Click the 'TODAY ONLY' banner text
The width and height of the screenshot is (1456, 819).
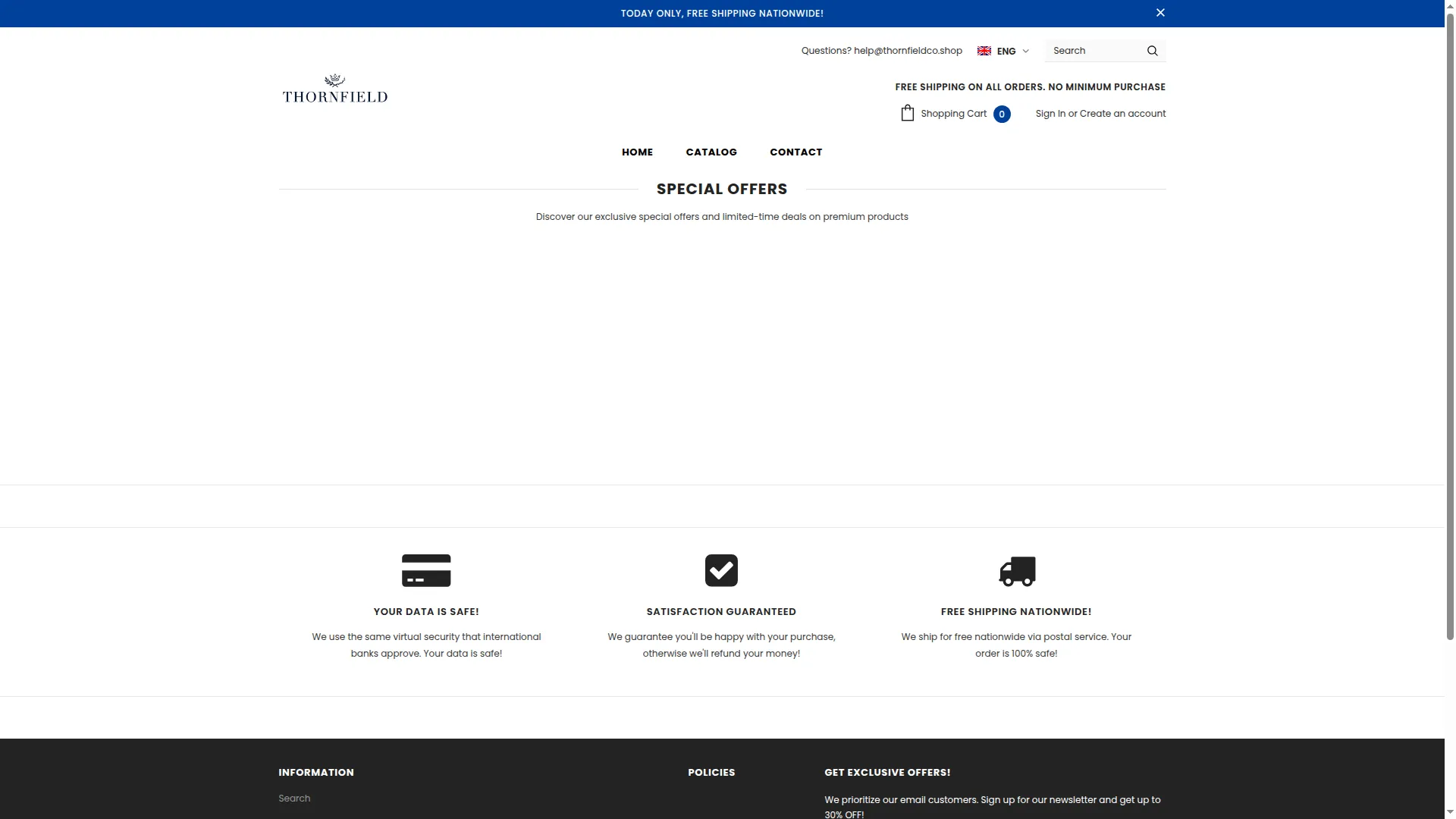(722, 14)
